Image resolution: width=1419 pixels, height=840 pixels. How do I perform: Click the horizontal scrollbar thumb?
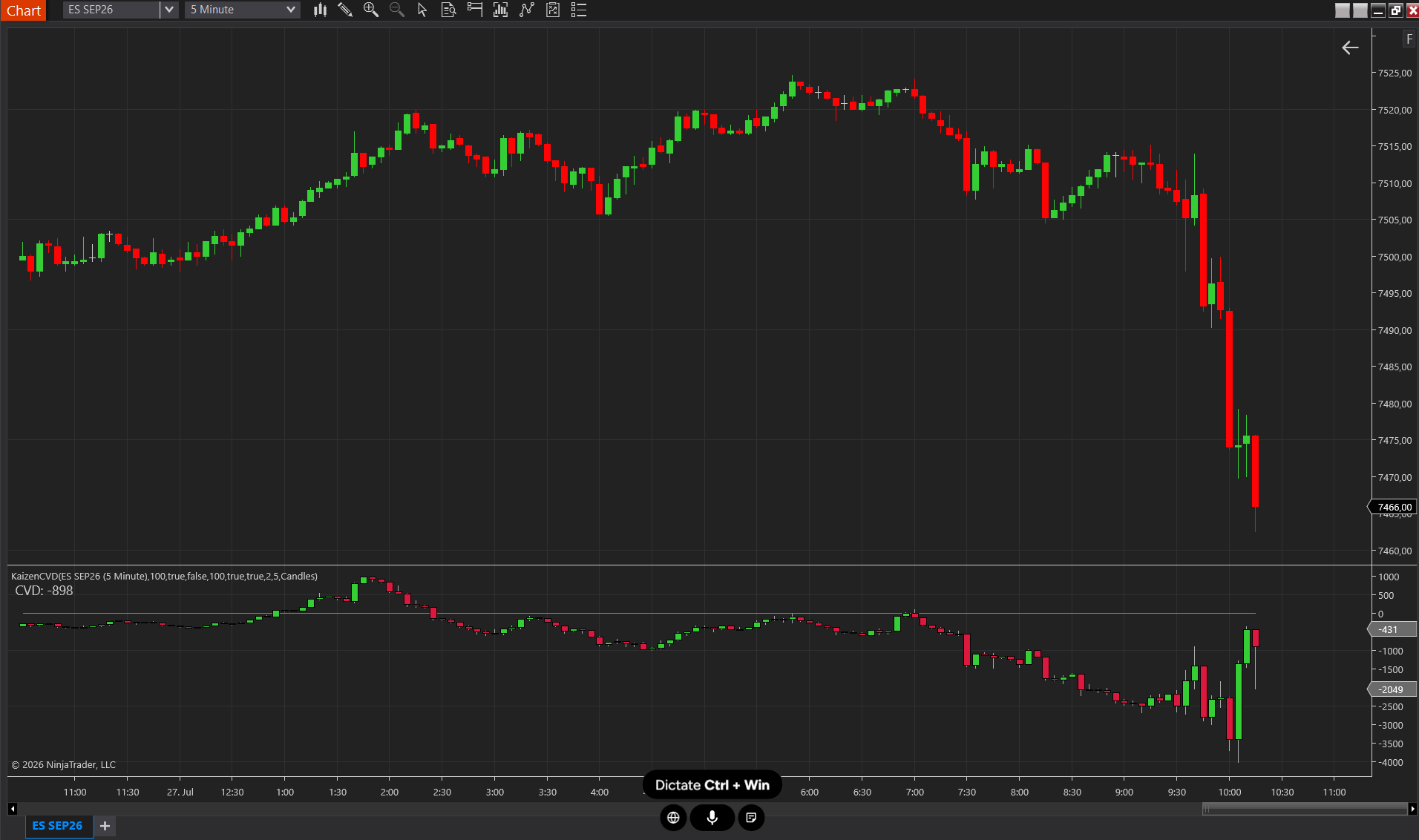pos(1305,809)
